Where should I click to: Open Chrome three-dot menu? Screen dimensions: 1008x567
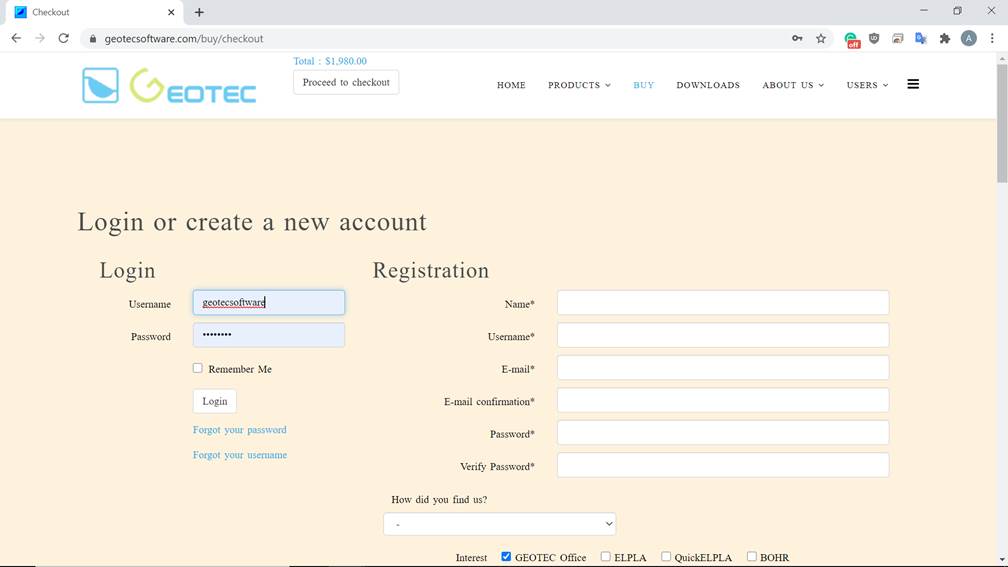click(x=993, y=39)
